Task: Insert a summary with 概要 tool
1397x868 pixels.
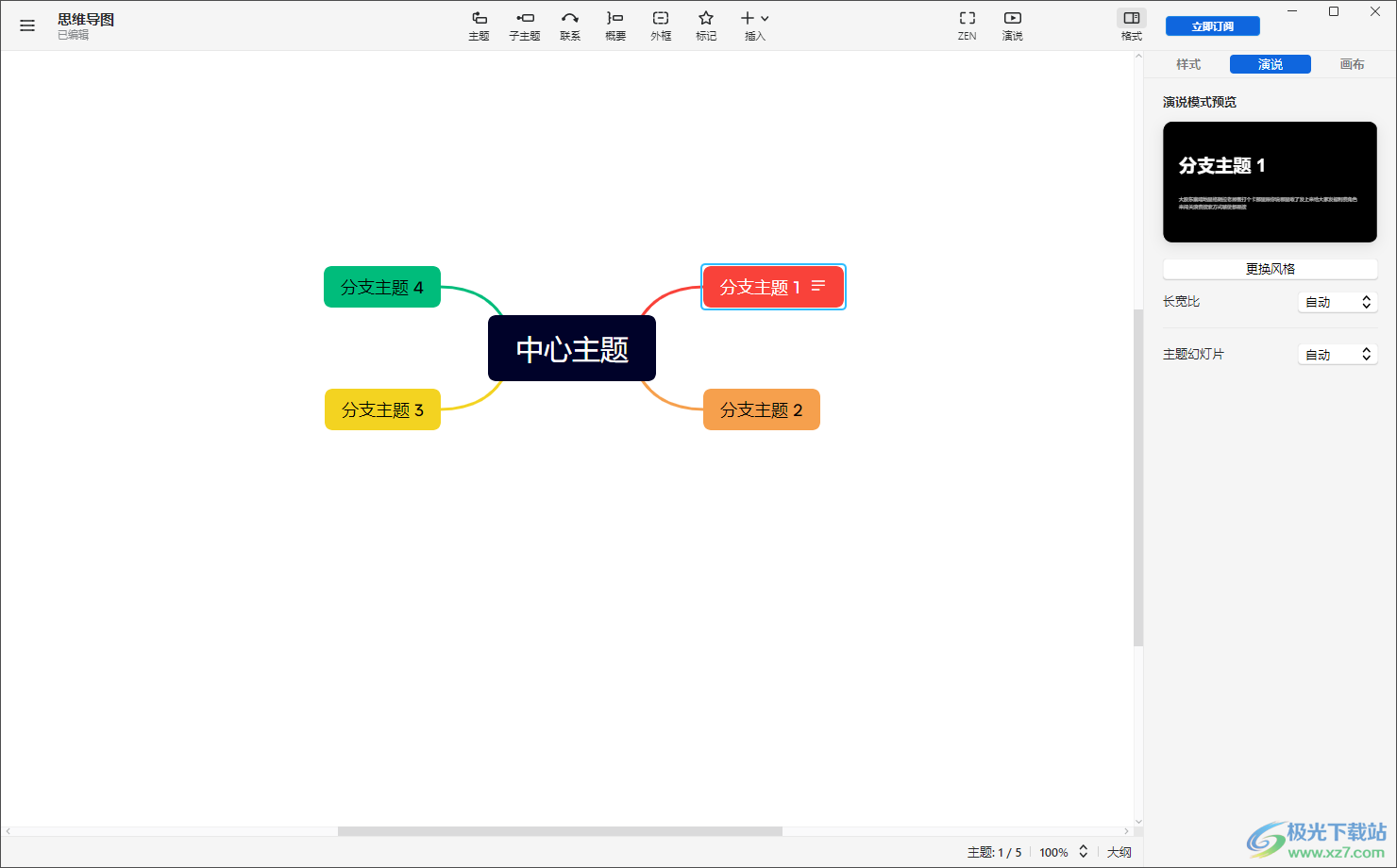Action: coord(615,25)
